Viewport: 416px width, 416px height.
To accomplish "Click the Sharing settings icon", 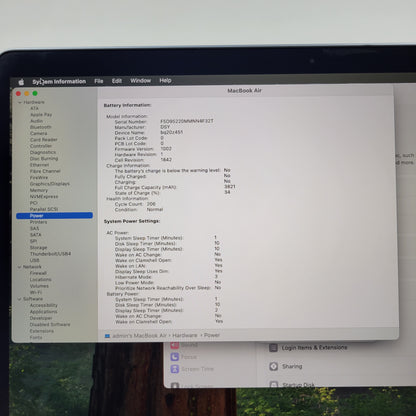I will click(x=274, y=366).
